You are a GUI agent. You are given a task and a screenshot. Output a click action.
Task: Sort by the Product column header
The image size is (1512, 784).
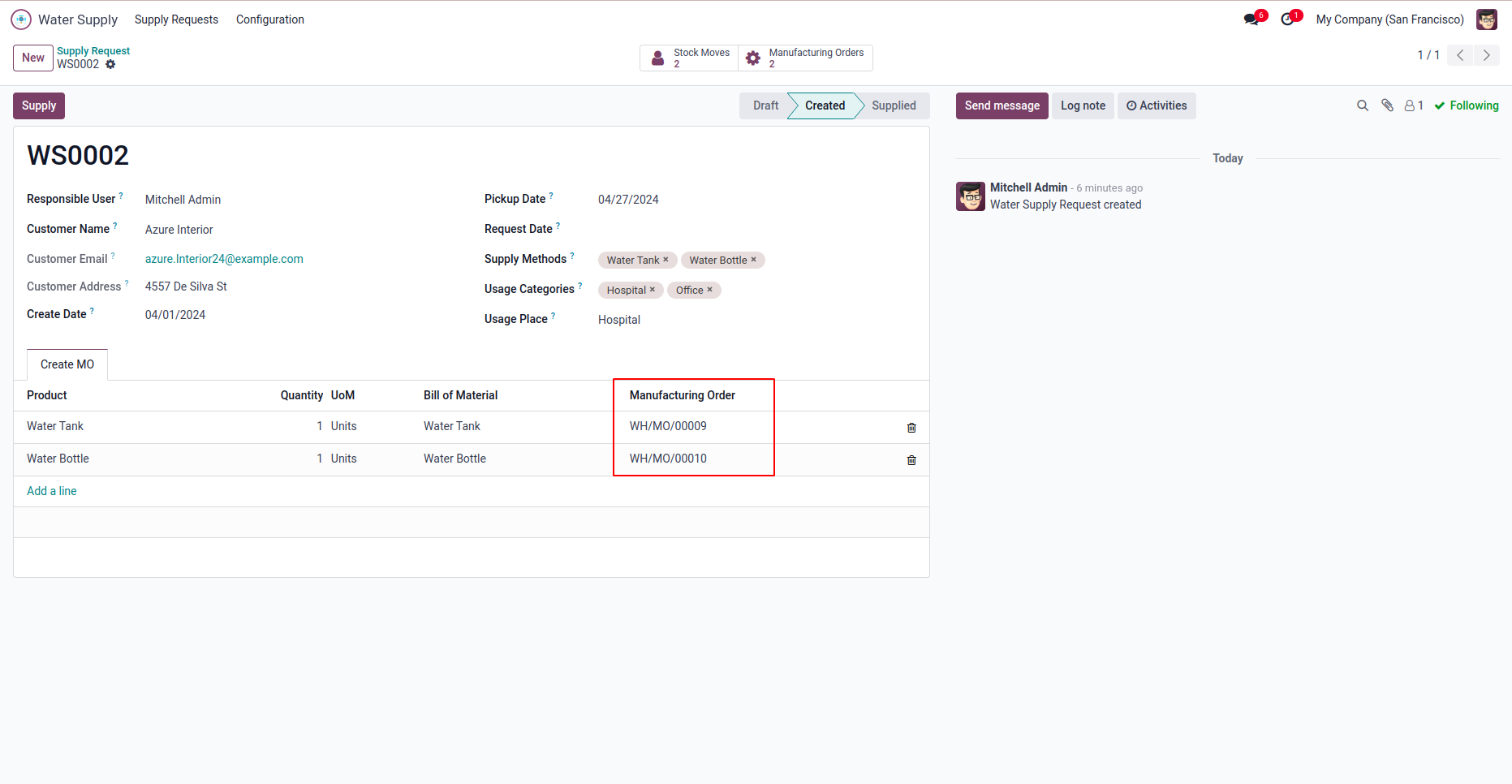pos(47,395)
